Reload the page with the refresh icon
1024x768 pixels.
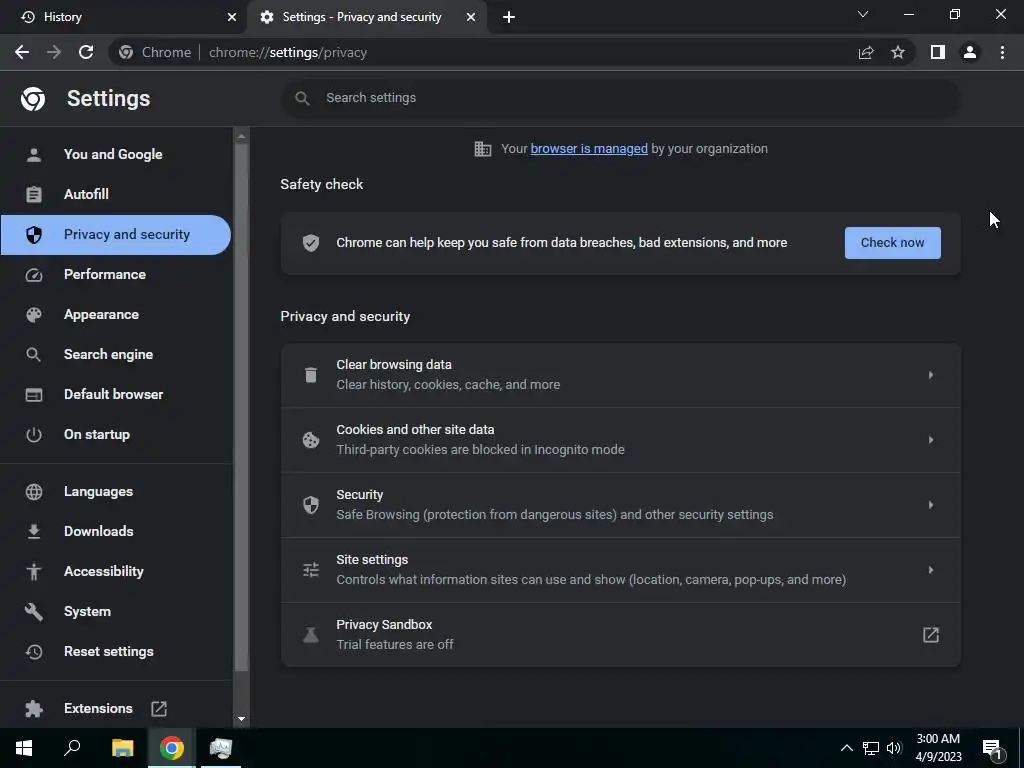coord(86,52)
